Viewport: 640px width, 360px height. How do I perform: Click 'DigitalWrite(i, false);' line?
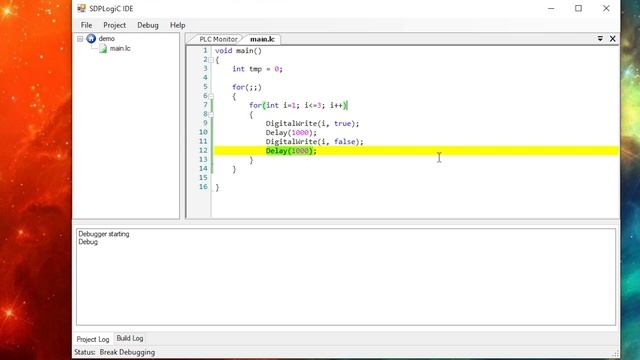pyautogui.click(x=314, y=142)
